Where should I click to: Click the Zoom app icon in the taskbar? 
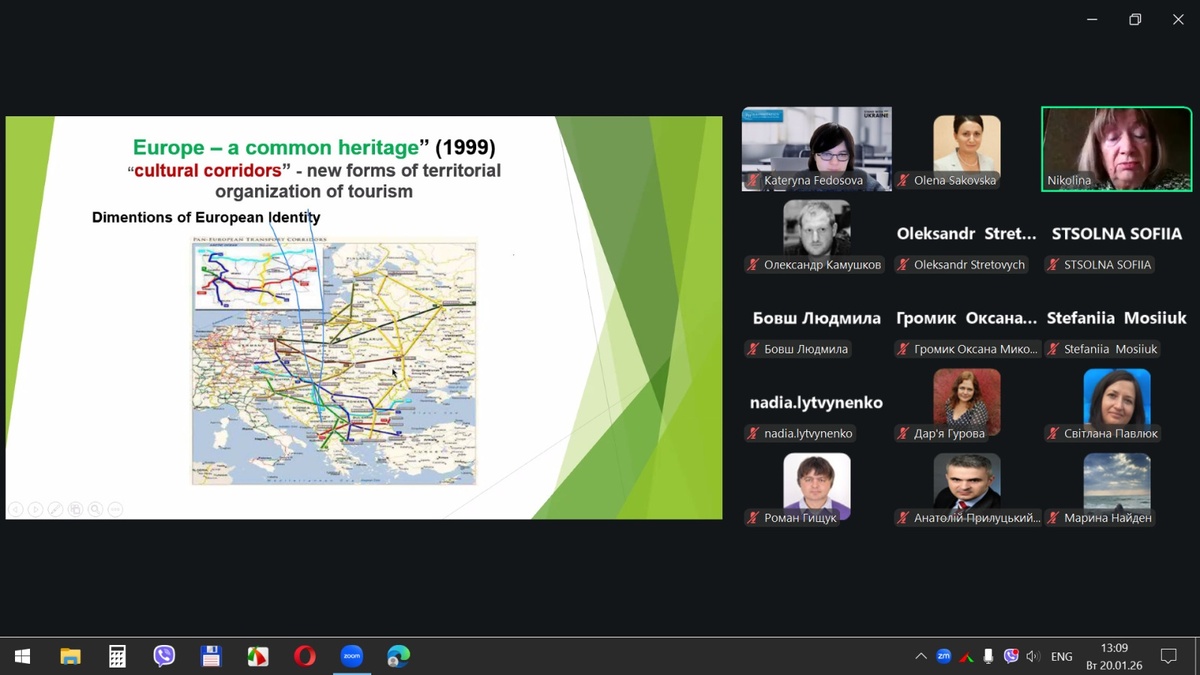(x=351, y=656)
